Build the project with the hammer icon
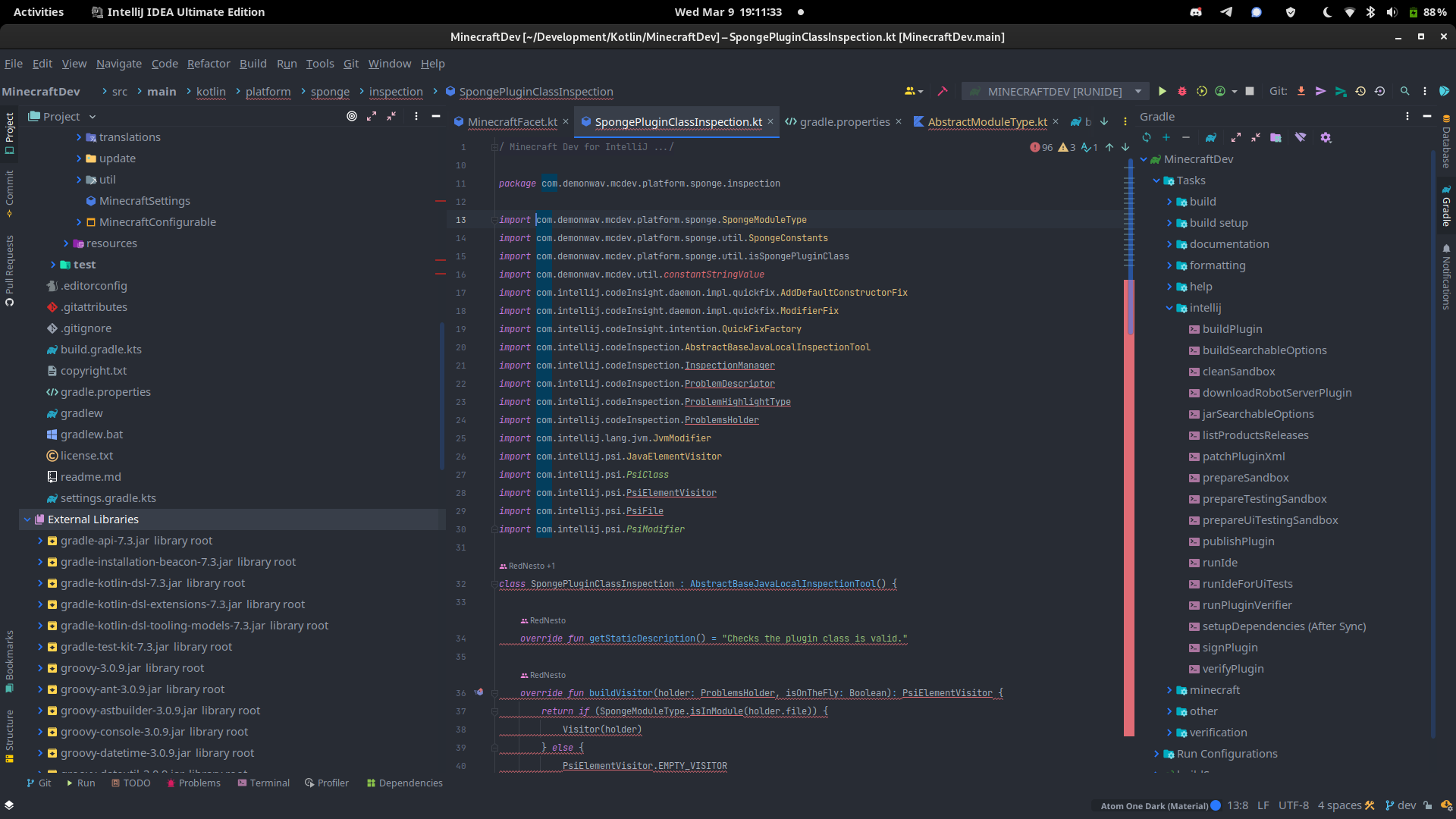Image resolution: width=1456 pixels, height=819 pixels. tap(943, 91)
